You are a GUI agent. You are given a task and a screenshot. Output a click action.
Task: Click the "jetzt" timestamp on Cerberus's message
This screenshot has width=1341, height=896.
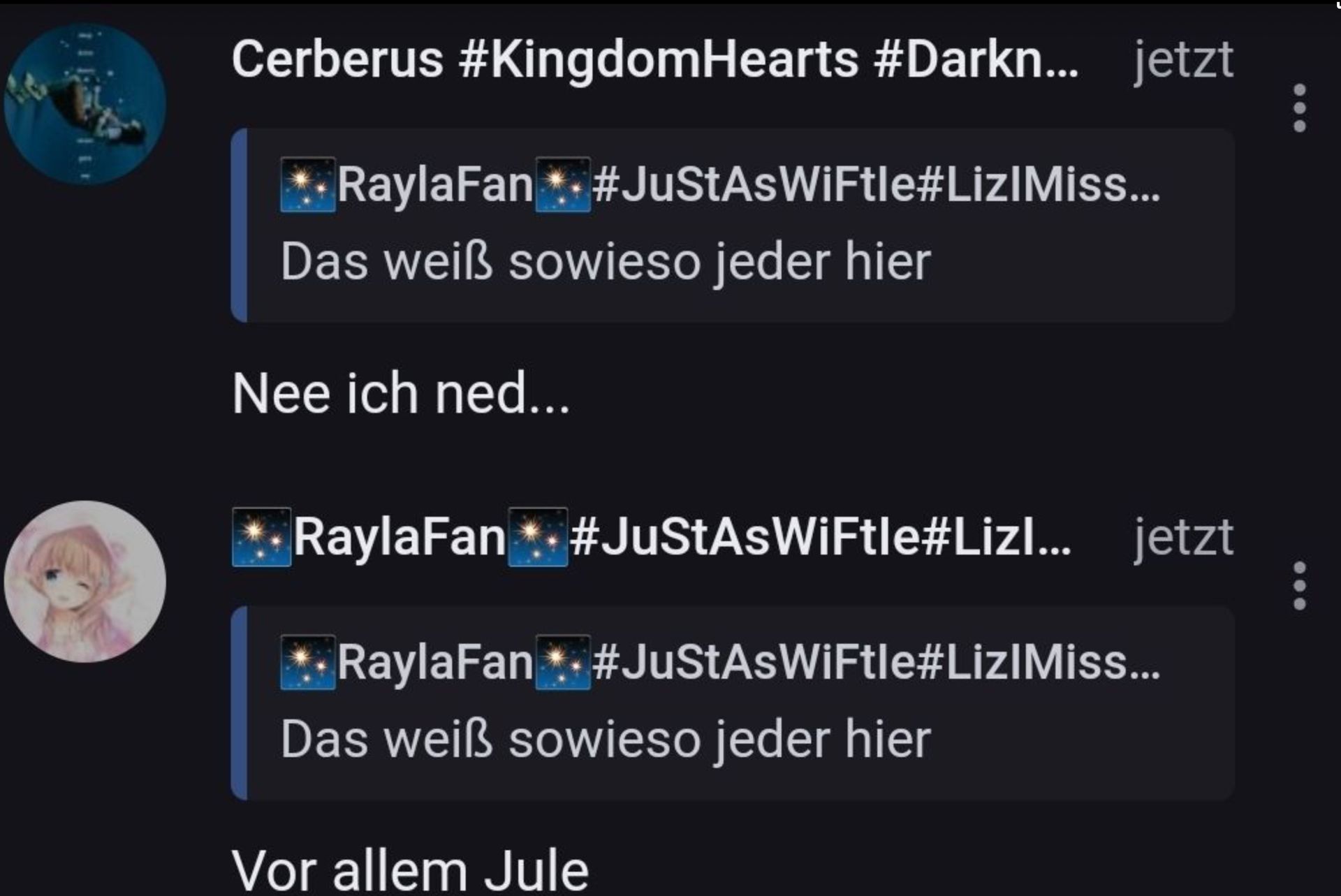(x=1183, y=61)
